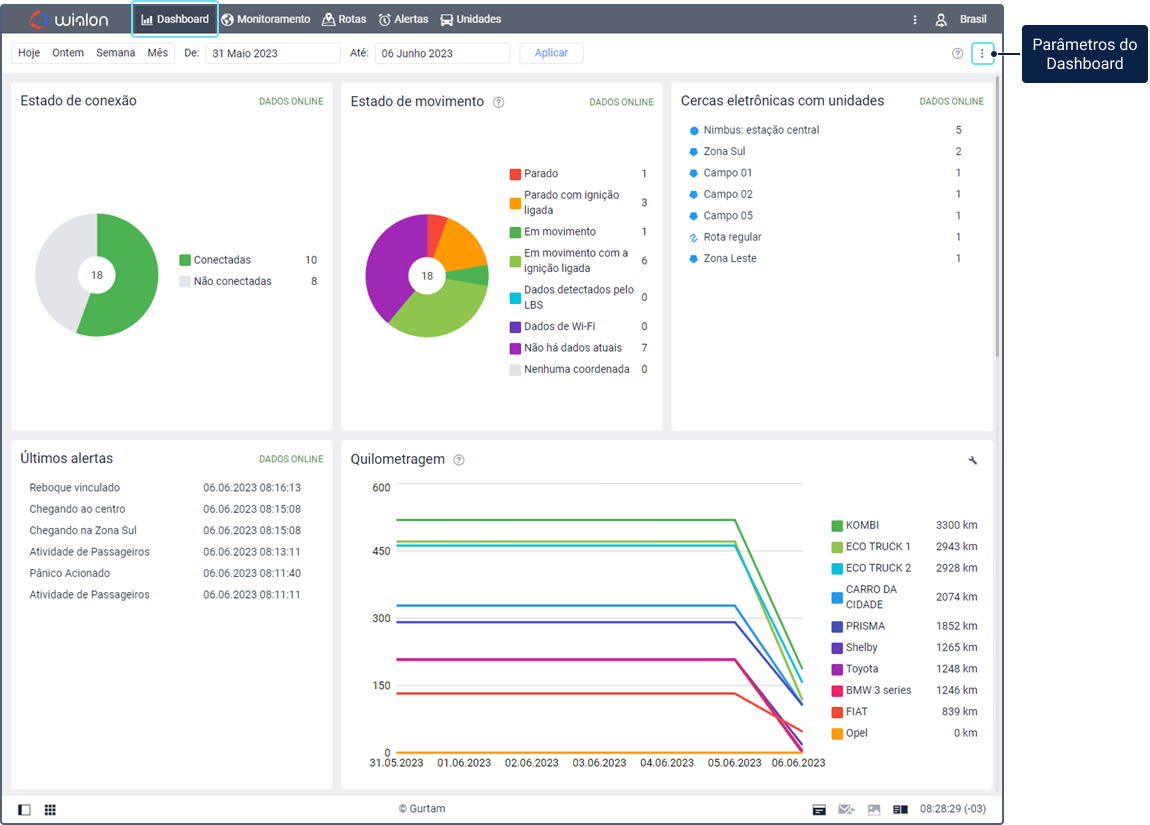Open the three-dot menu in top navigation bar
Screen dimensions: 1150x825
(x=914, y=19)
